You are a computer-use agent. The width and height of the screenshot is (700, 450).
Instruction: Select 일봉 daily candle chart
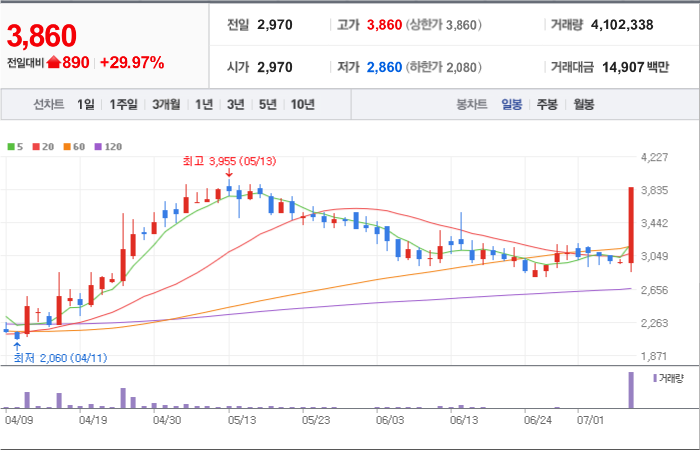coord(512,105)
